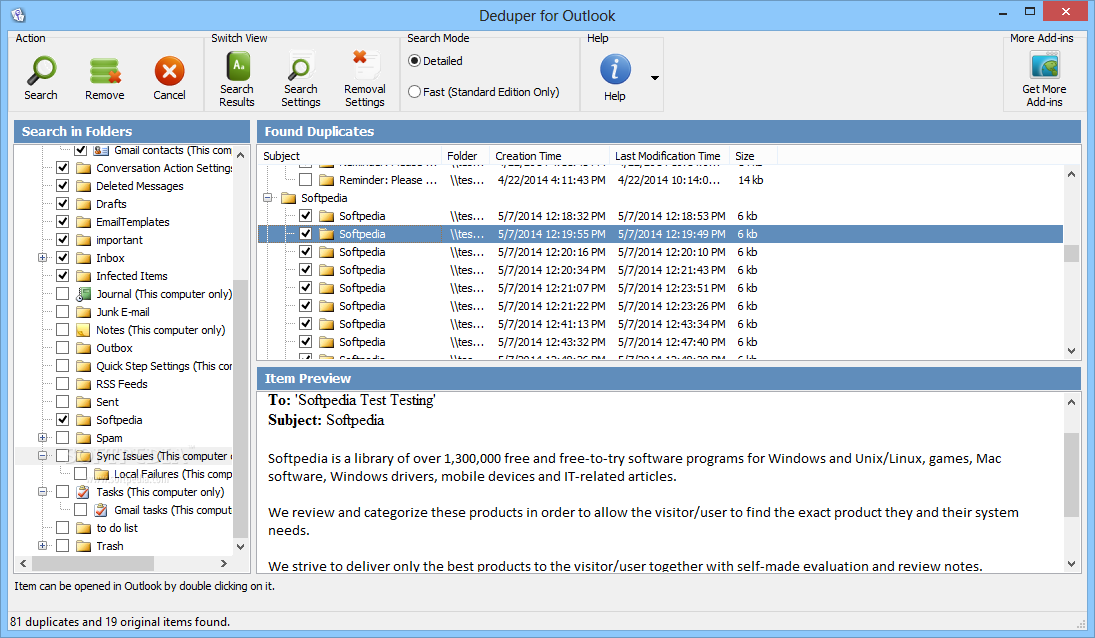
Task: Select the important folder in tree
Action: pyautogui.click(x=119, y=240)
